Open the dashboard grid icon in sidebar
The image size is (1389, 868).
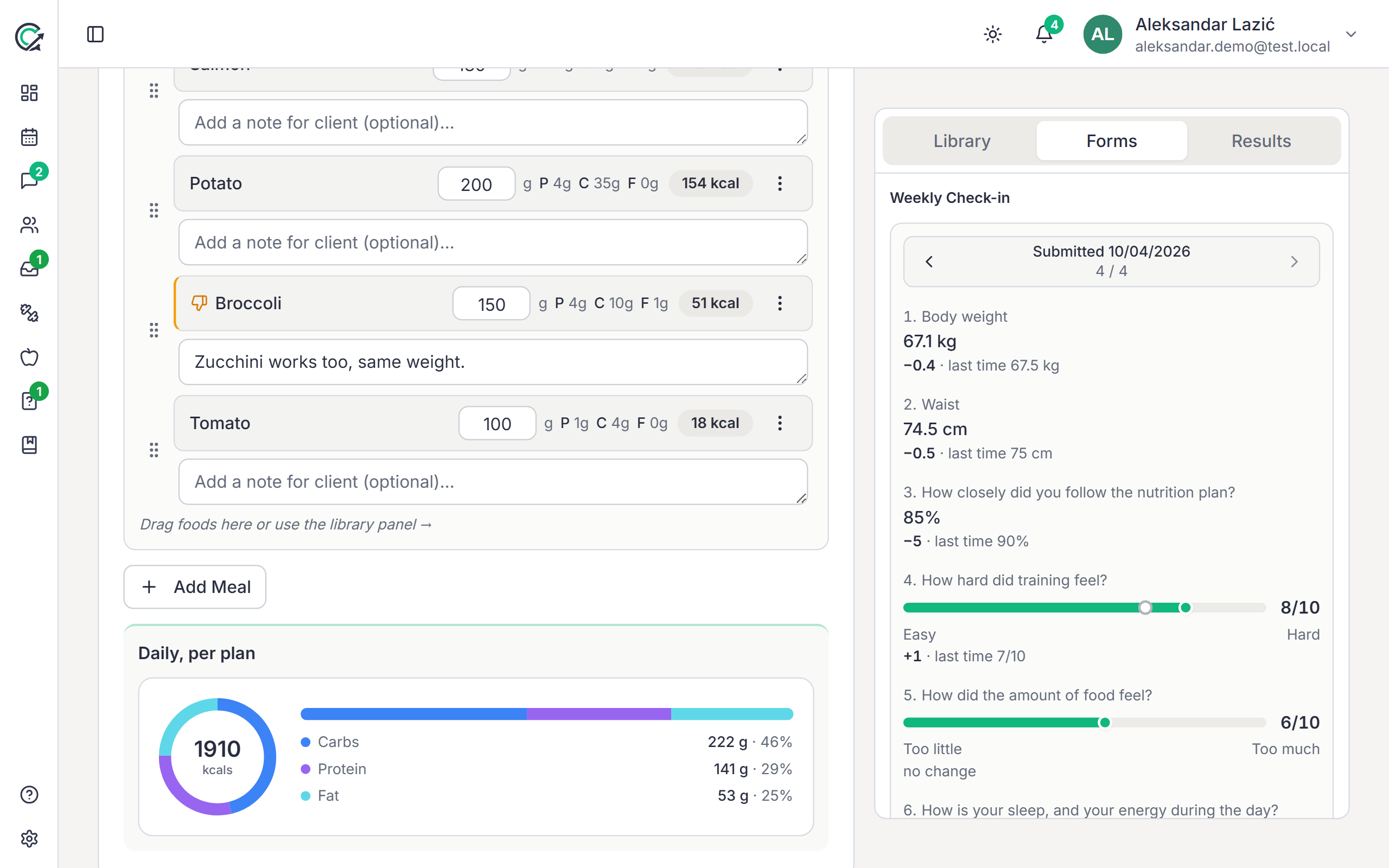29,93
